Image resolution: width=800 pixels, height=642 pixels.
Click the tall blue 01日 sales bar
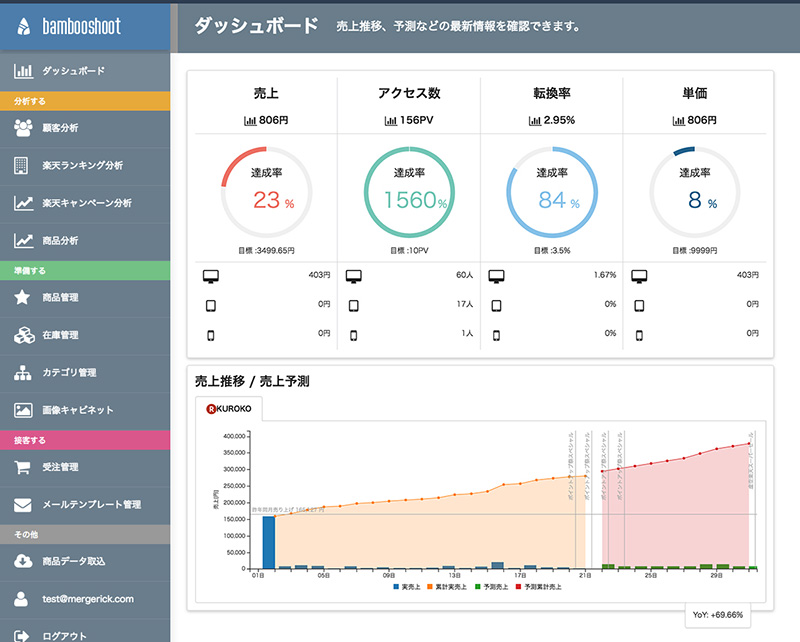[268, 542]
